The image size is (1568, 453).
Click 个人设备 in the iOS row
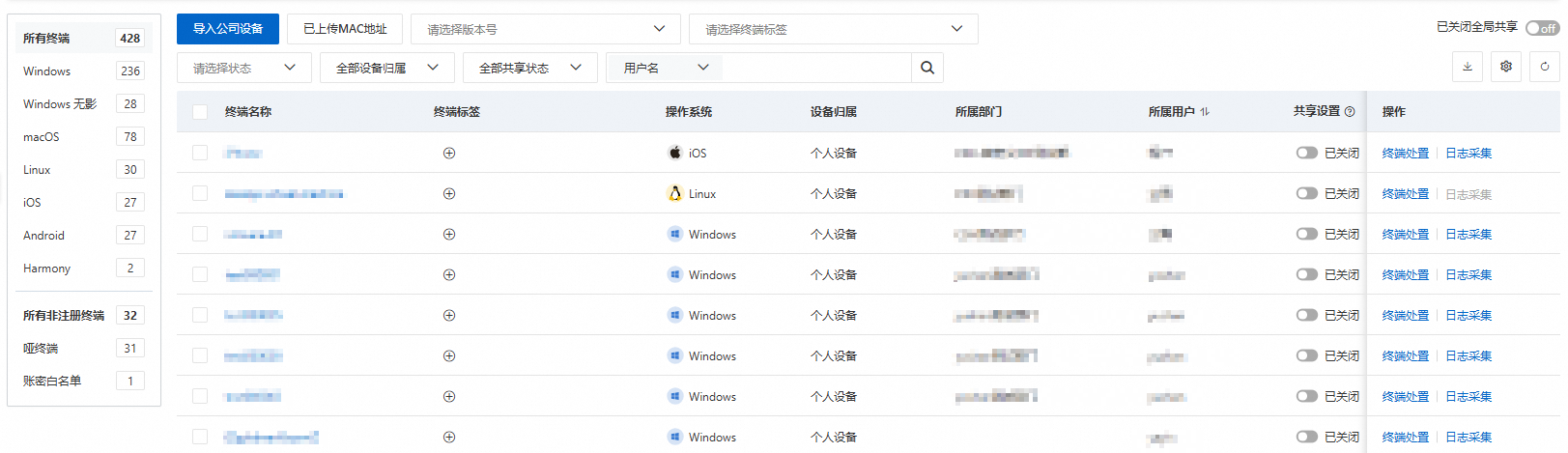(x=834, y=153)
